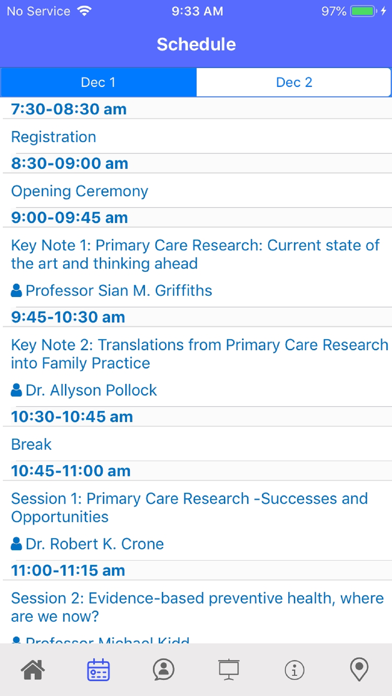
Task: Open the Home icon in bottom bar
Action: pos(33,669)
